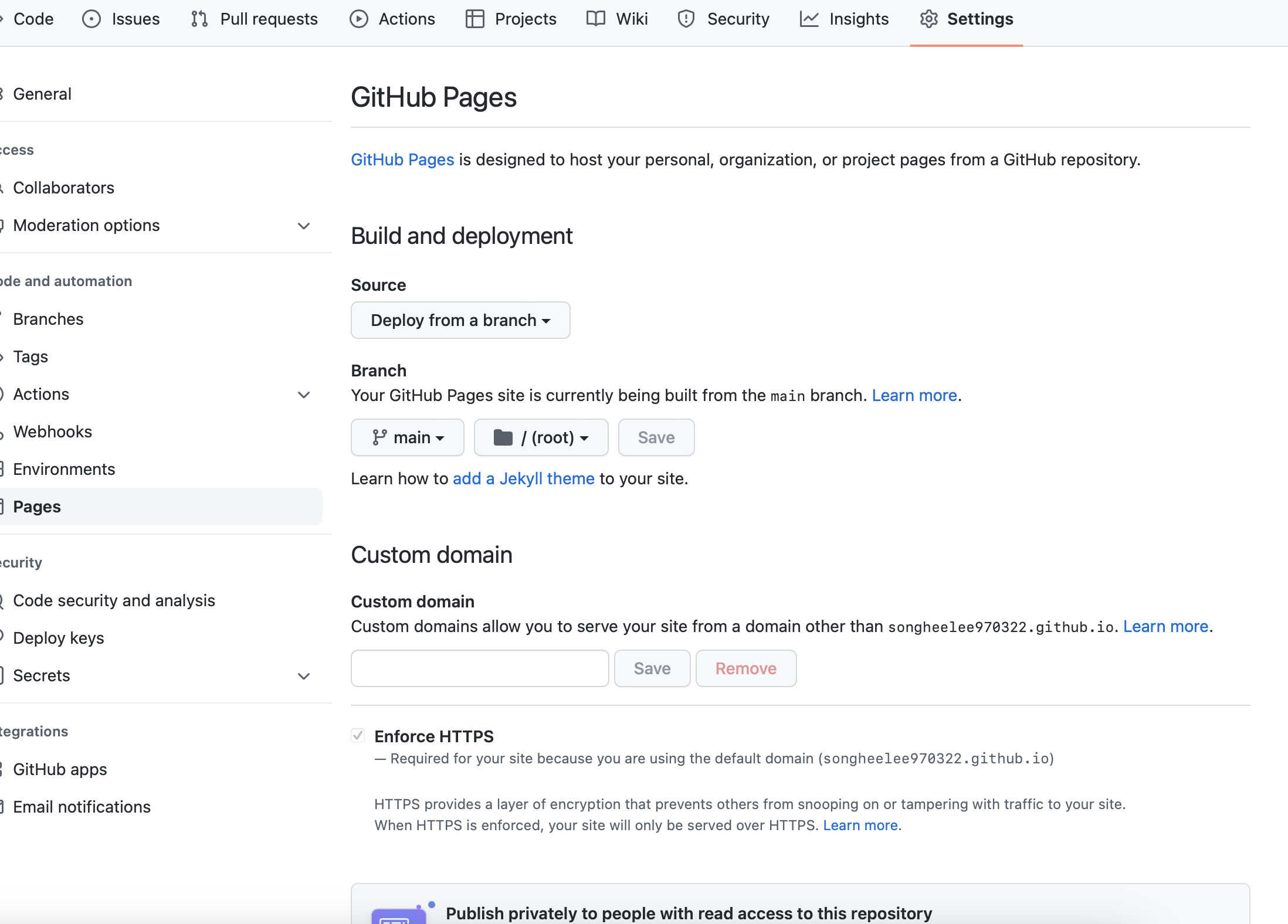This screenshot has width=1288, height=924.
Task: Open Deploy keys settings
Action: coord(161,638)
